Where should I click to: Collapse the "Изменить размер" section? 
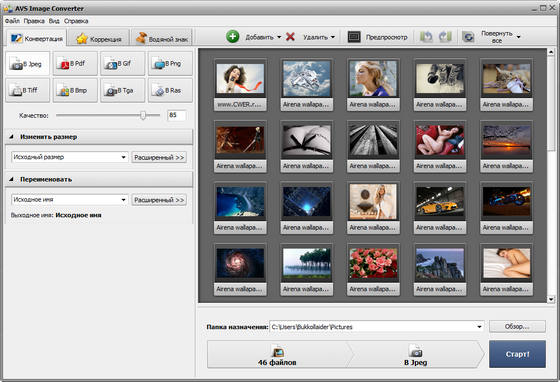pyautogui.click(x=11, y=137)
